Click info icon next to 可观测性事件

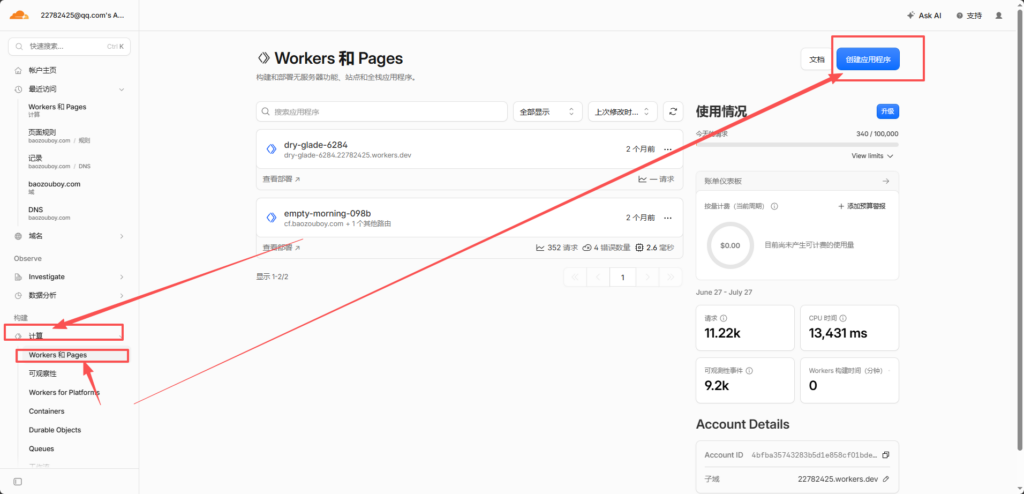[x=749, y=370]
